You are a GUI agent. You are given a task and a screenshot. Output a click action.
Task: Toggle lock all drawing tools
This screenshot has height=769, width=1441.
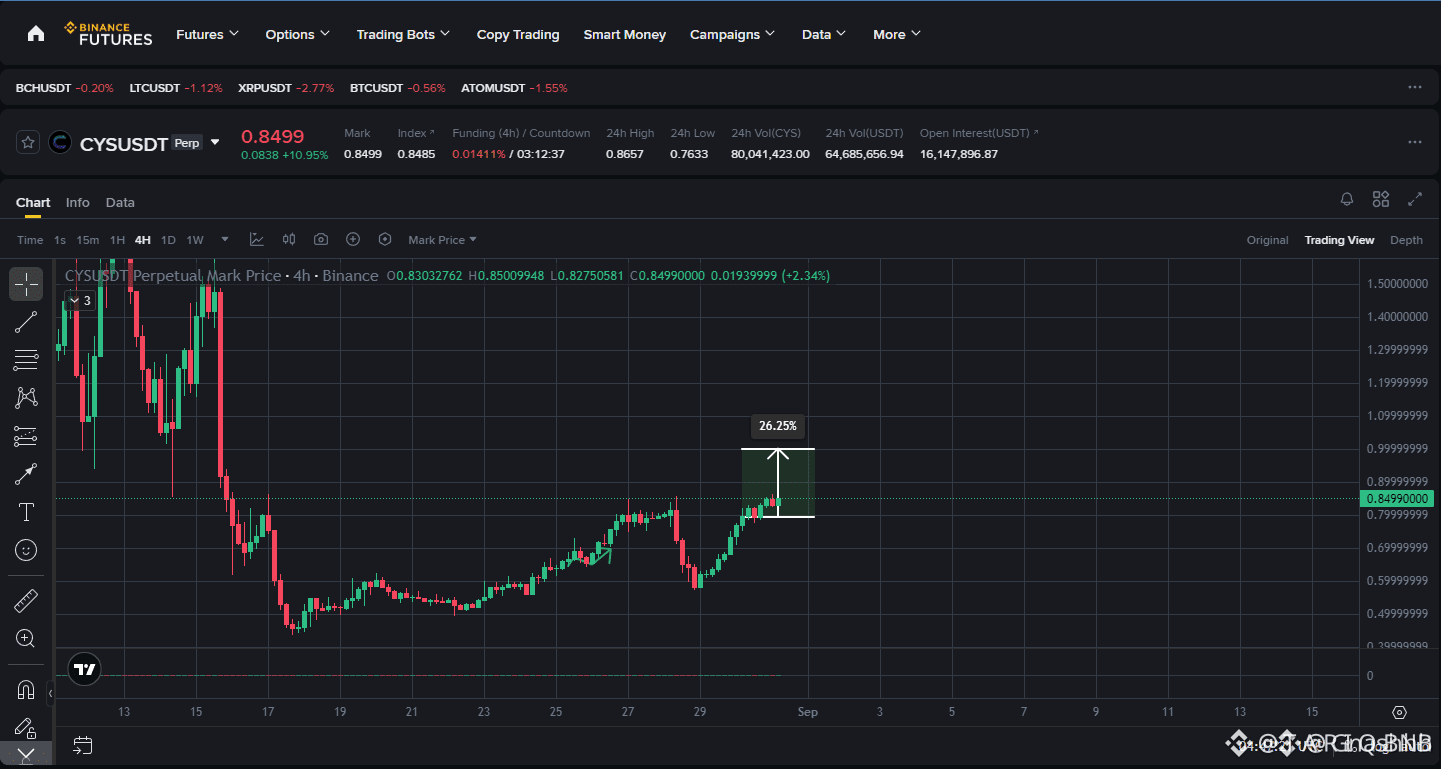pos(26,727)
